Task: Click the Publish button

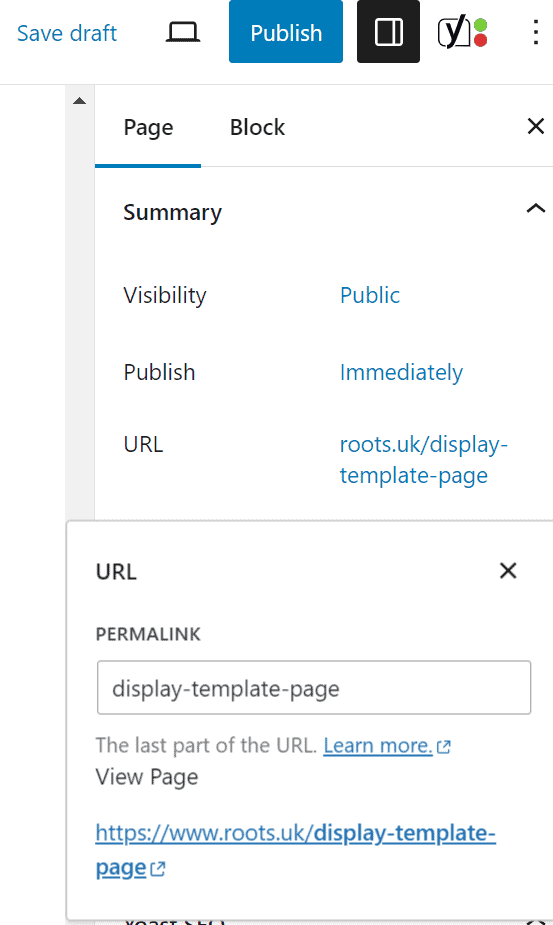Action: [x=286, y=32]
